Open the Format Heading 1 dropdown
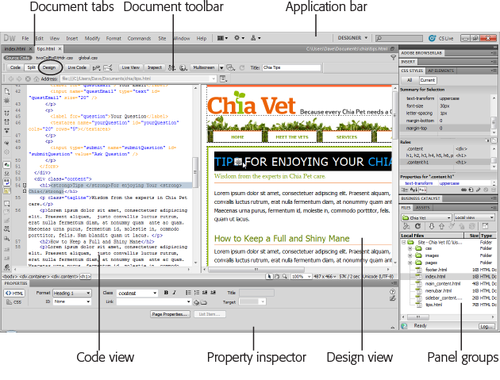 72,293
